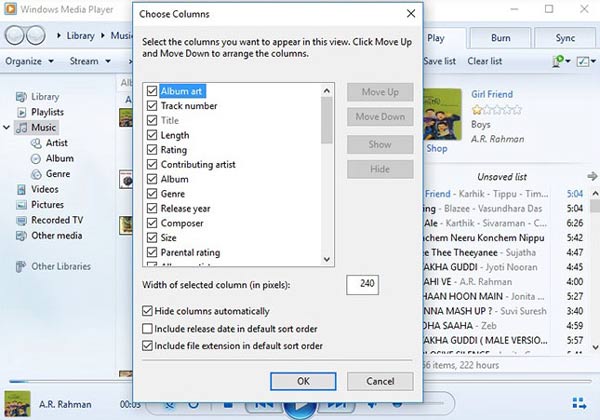Screen dimensions: 600x420
Task: Toggle Contributing artist column checkbox
Action: pyautogui.click(x=152, y=164)
